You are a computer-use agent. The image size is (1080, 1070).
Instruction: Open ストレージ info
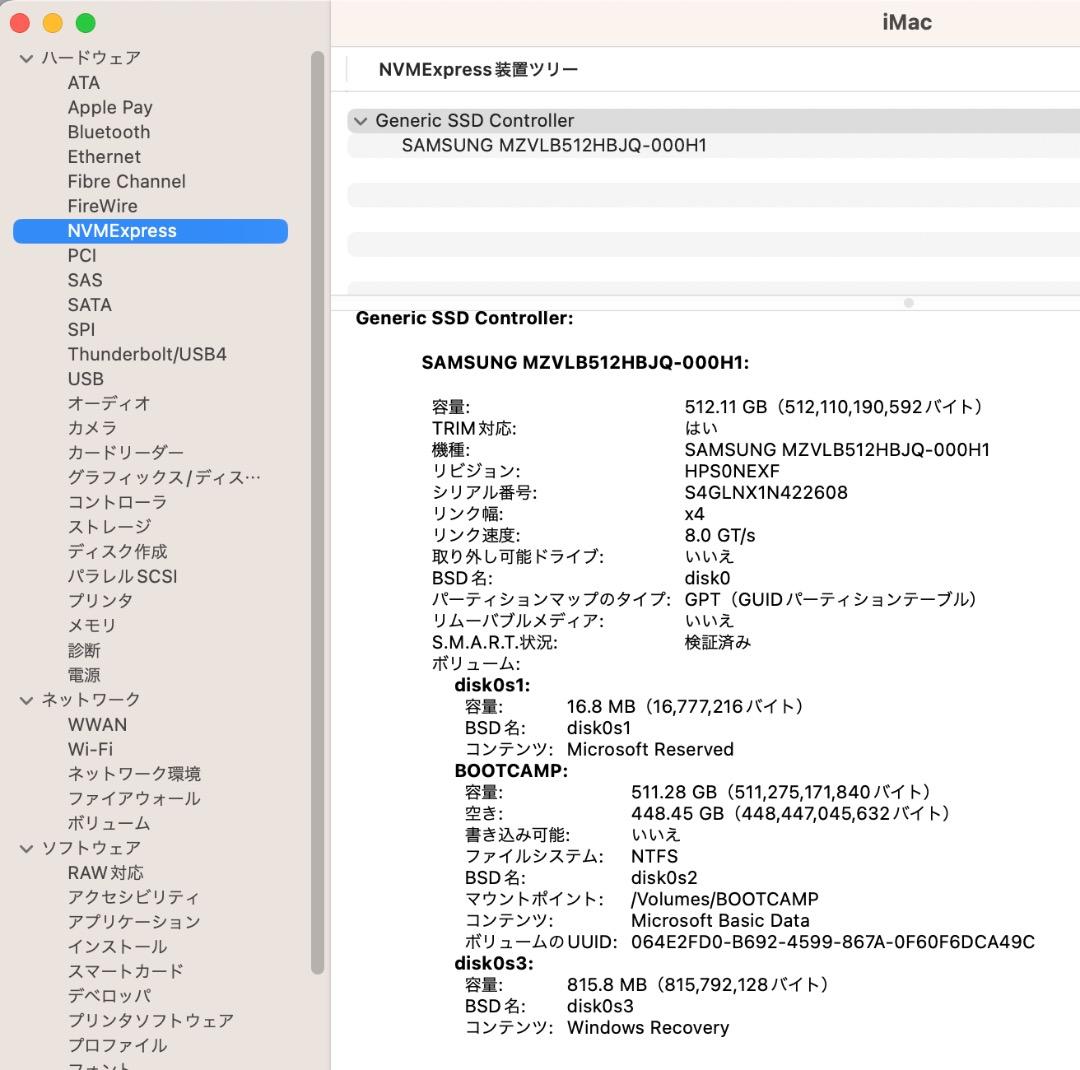coord(110,527)
